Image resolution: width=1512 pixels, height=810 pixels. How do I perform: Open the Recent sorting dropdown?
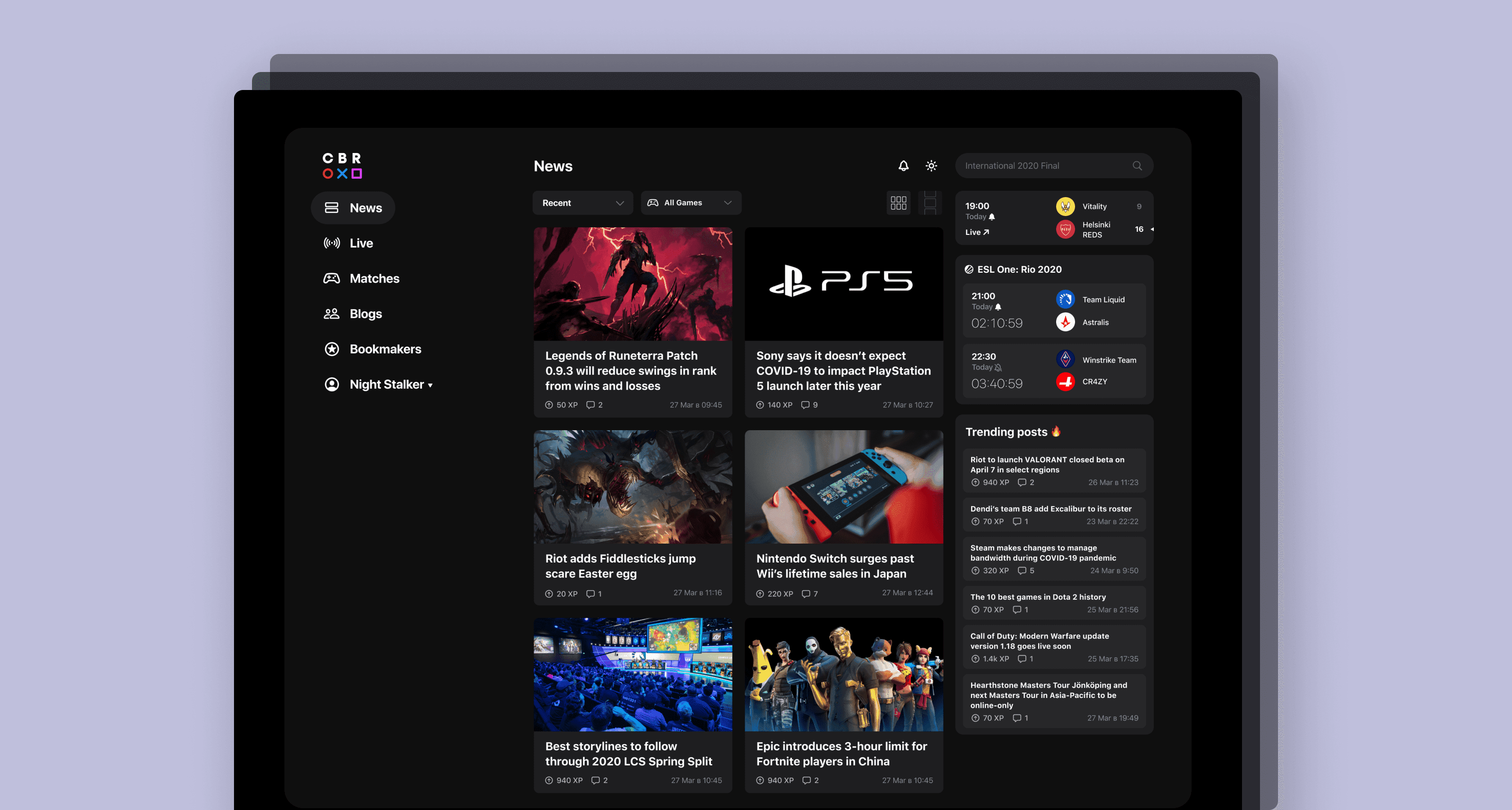click(582, 203)
